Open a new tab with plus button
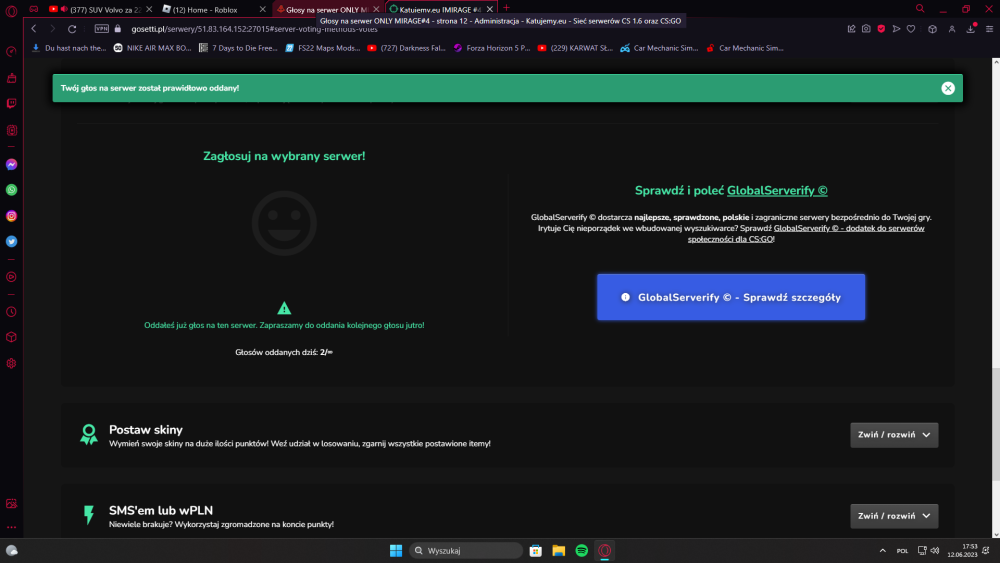The image size is (1000, 563). (x=506, y=8)
